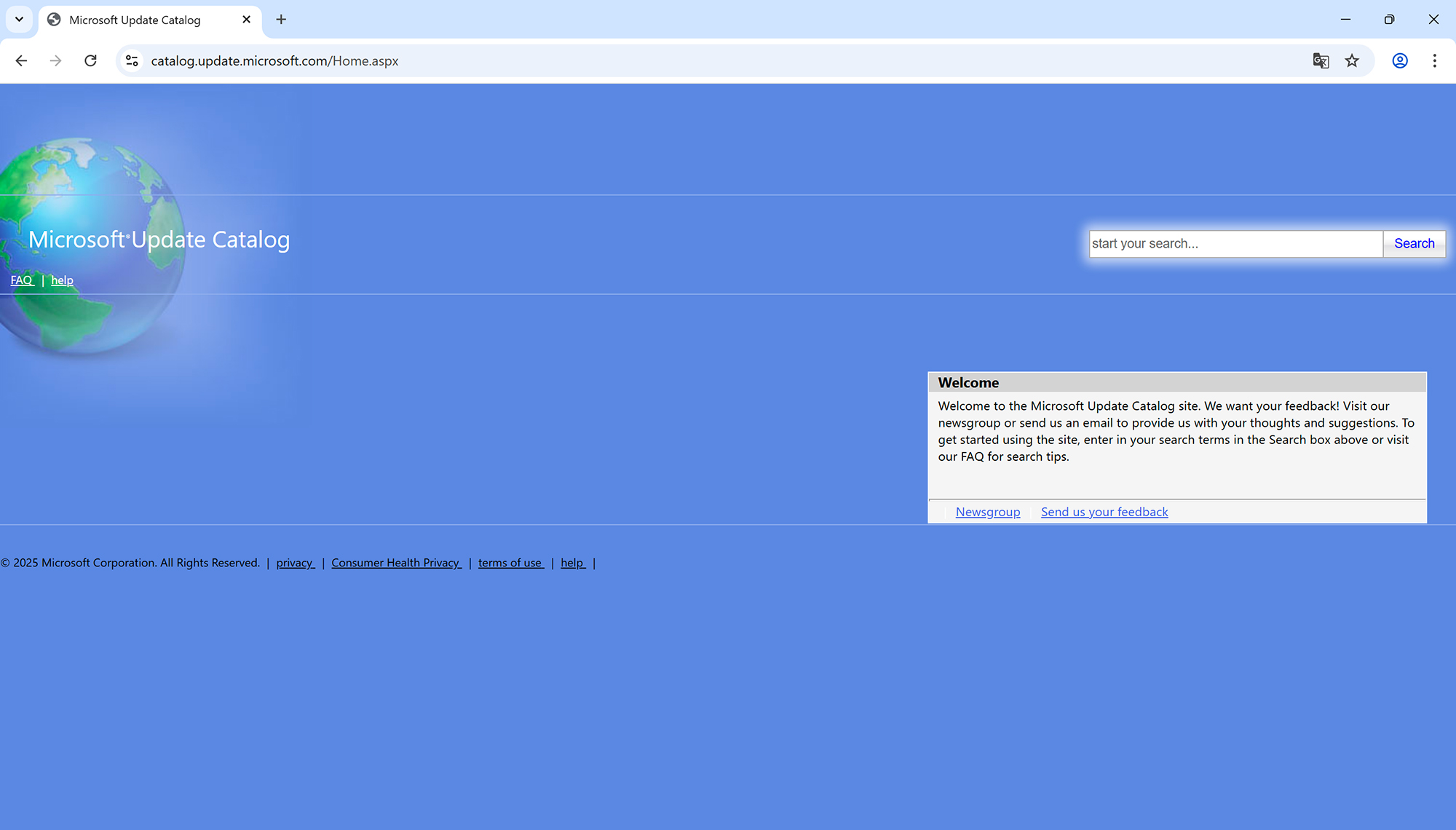
Task: Focus the 'start your search...' box
Action: (x=1235, y=244)
